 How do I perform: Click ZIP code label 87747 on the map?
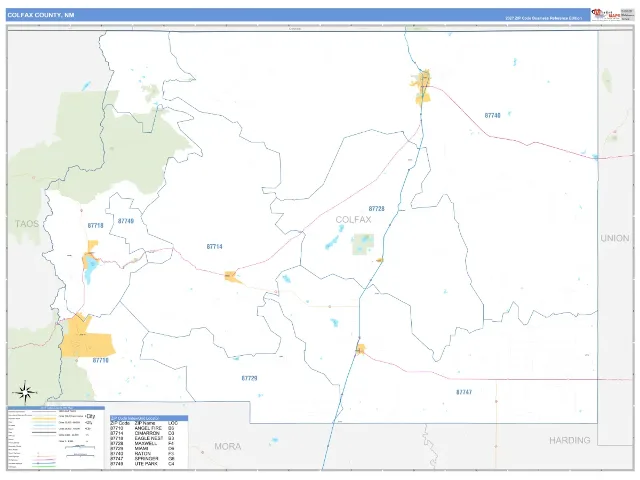(464, 392)
